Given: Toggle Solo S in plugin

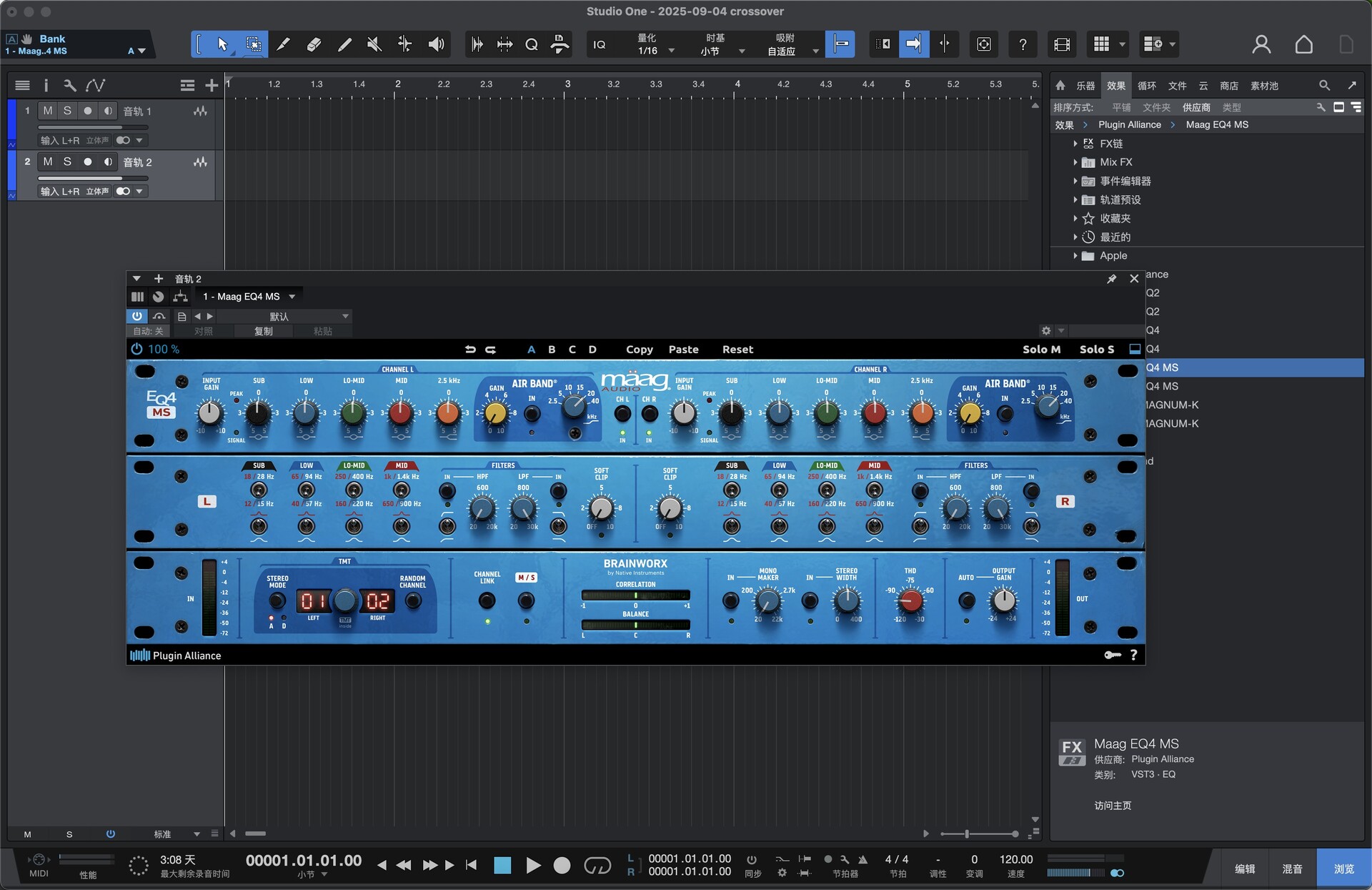Looking at the screenshot, I should [1097, 350].
